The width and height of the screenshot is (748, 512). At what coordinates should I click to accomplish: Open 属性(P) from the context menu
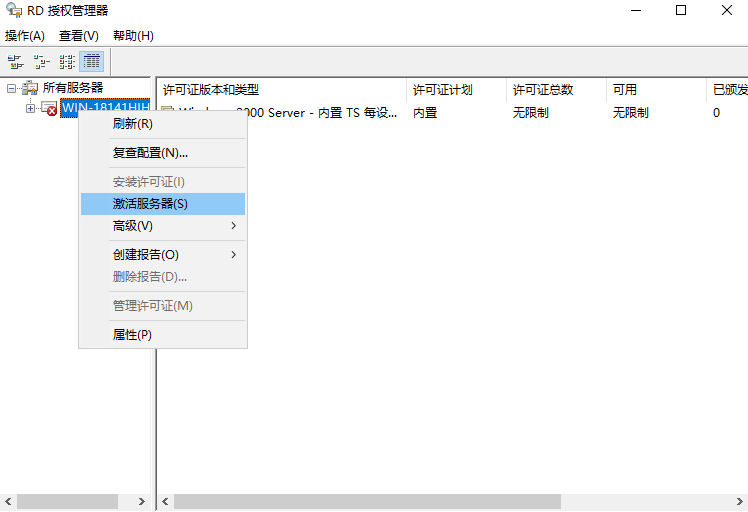pos(163,335)
